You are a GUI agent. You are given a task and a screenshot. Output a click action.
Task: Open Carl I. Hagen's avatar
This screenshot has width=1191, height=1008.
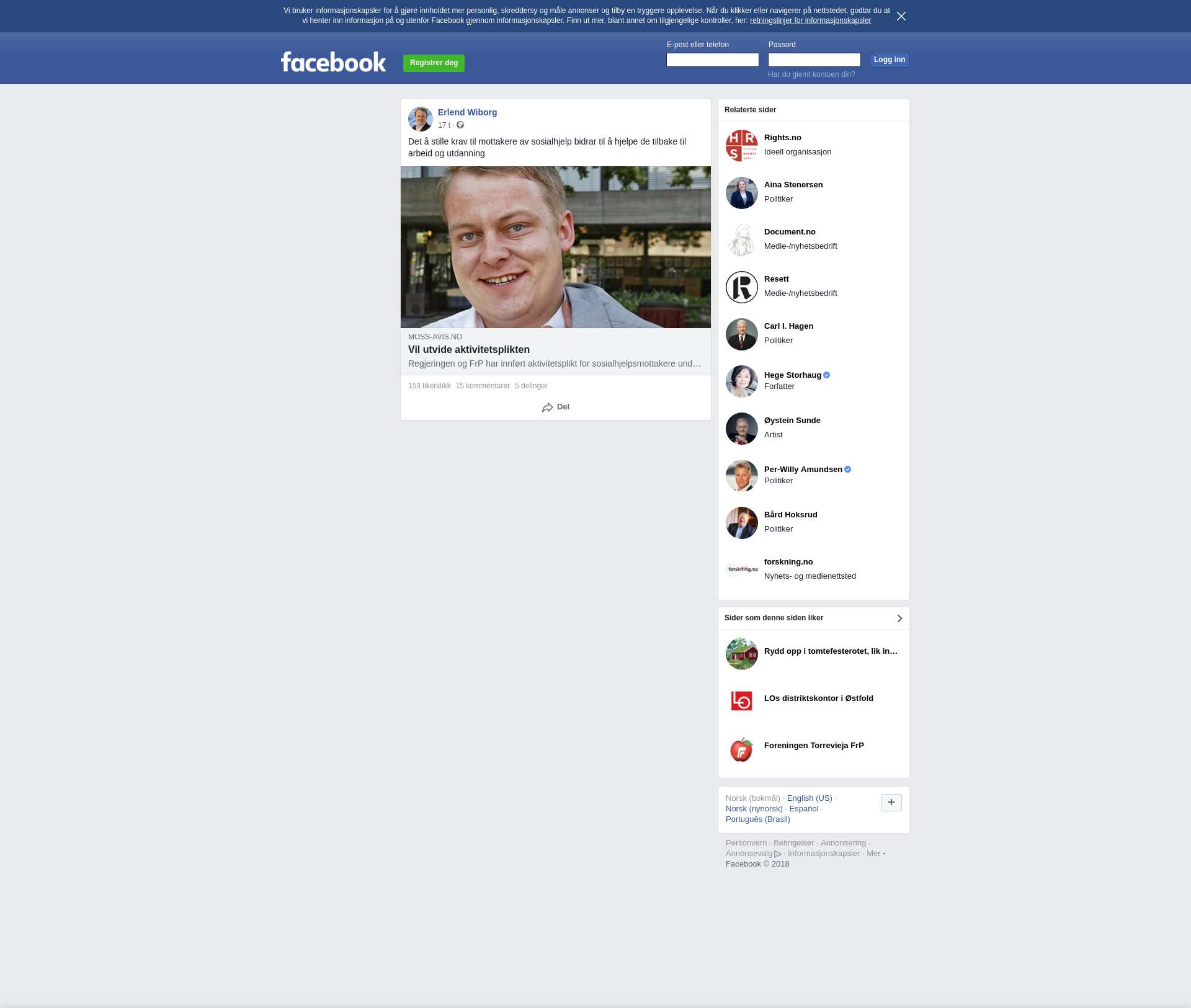click(742, 334)
